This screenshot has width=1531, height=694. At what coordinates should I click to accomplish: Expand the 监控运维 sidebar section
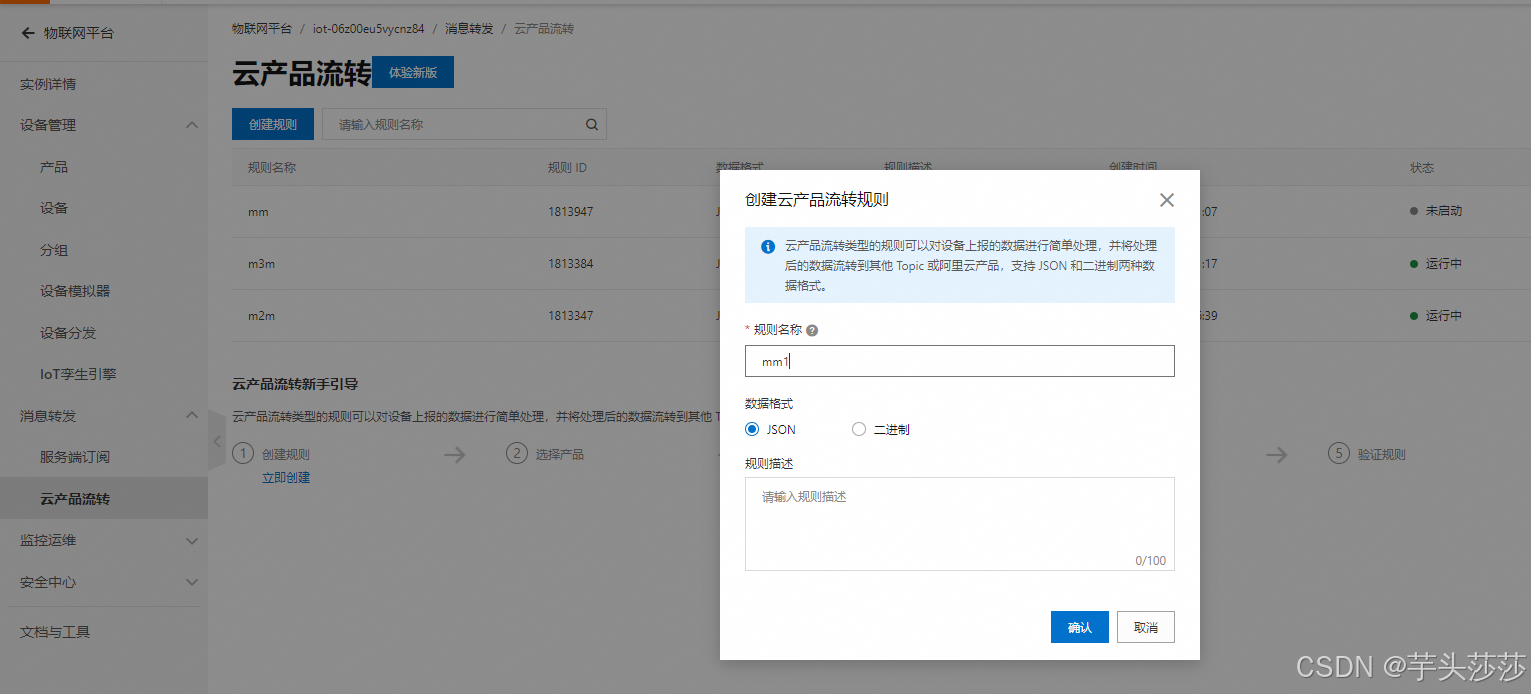(x=192, y=540)
